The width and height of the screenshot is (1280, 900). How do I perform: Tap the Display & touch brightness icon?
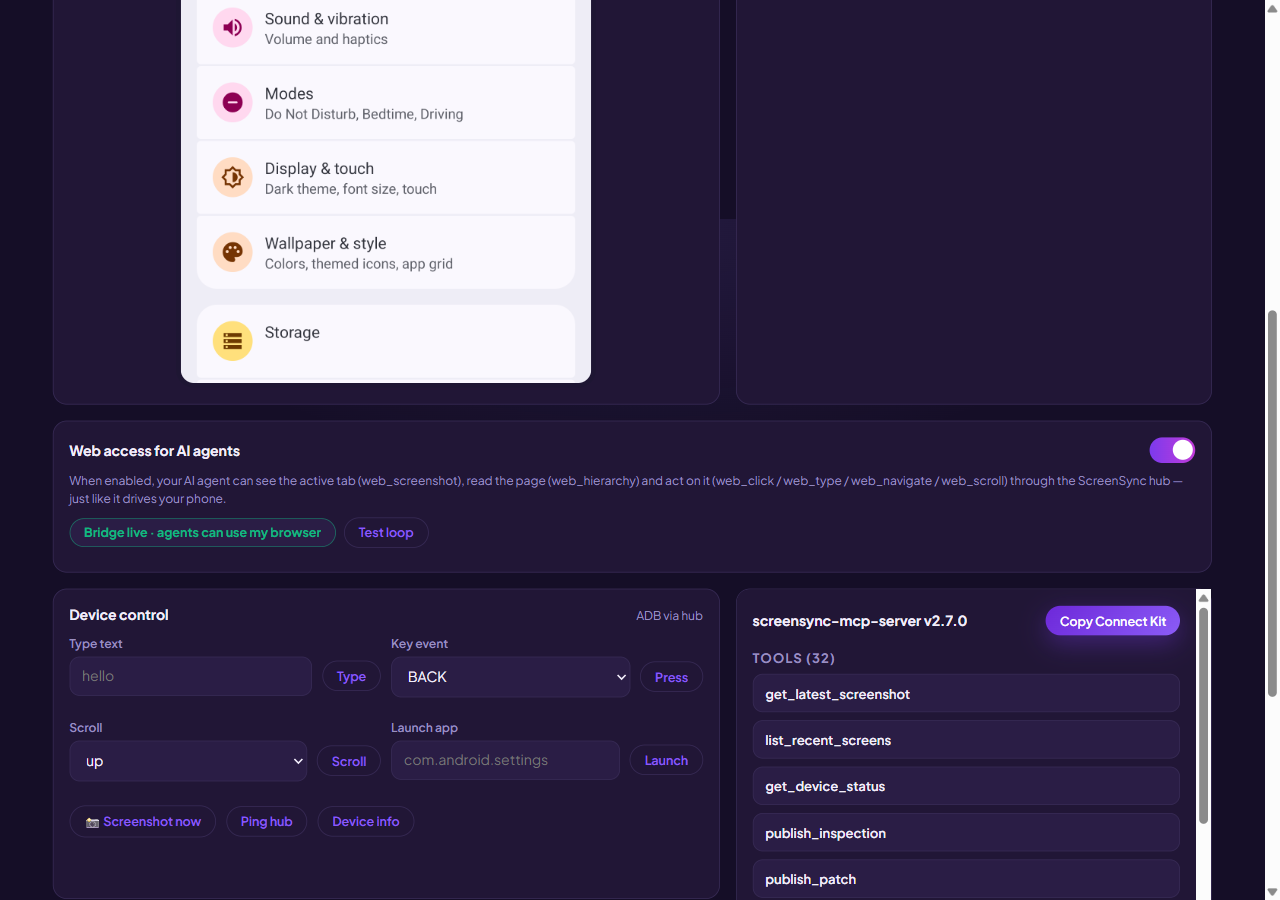click(232, 177)
